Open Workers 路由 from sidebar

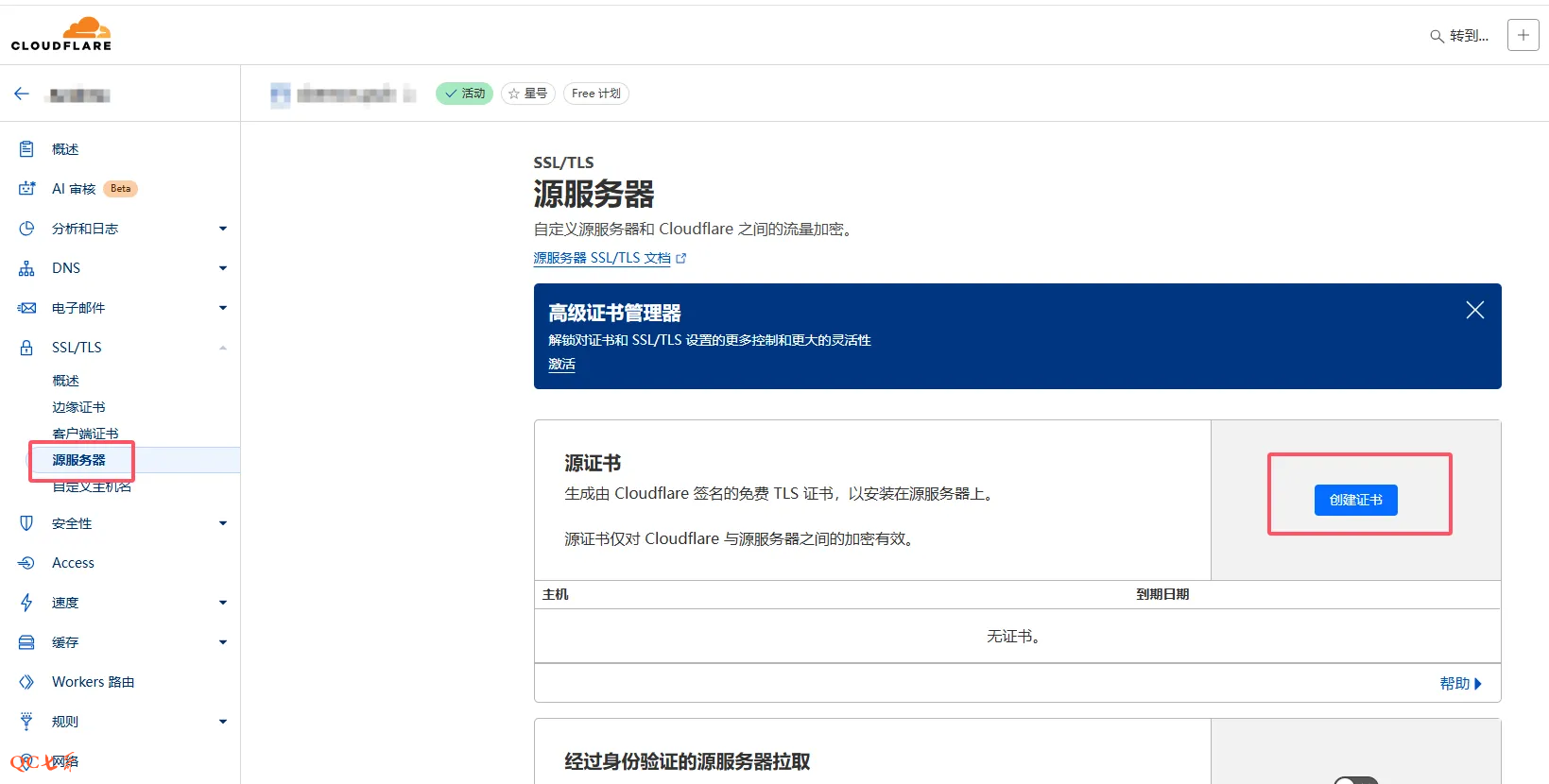93,682
